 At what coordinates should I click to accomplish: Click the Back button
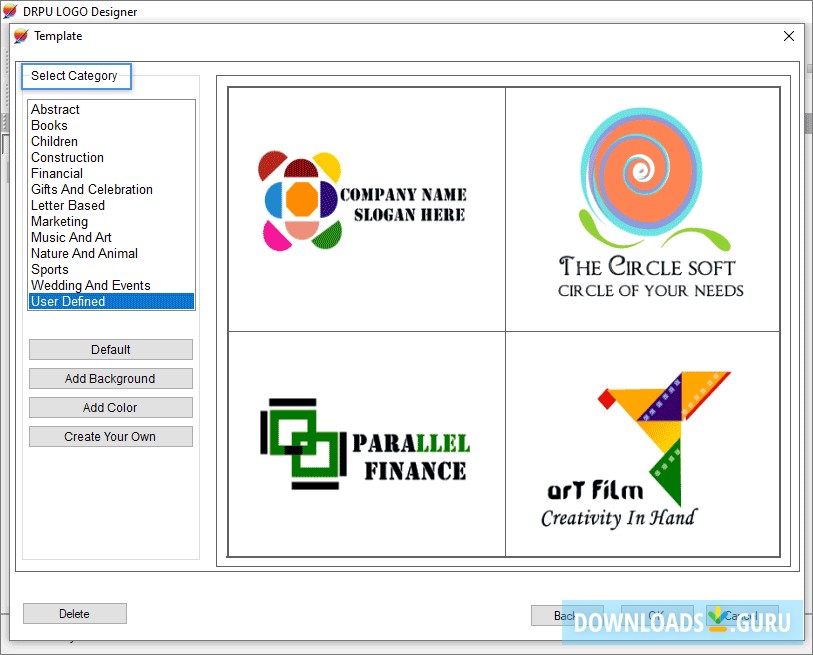coord(568,615)
